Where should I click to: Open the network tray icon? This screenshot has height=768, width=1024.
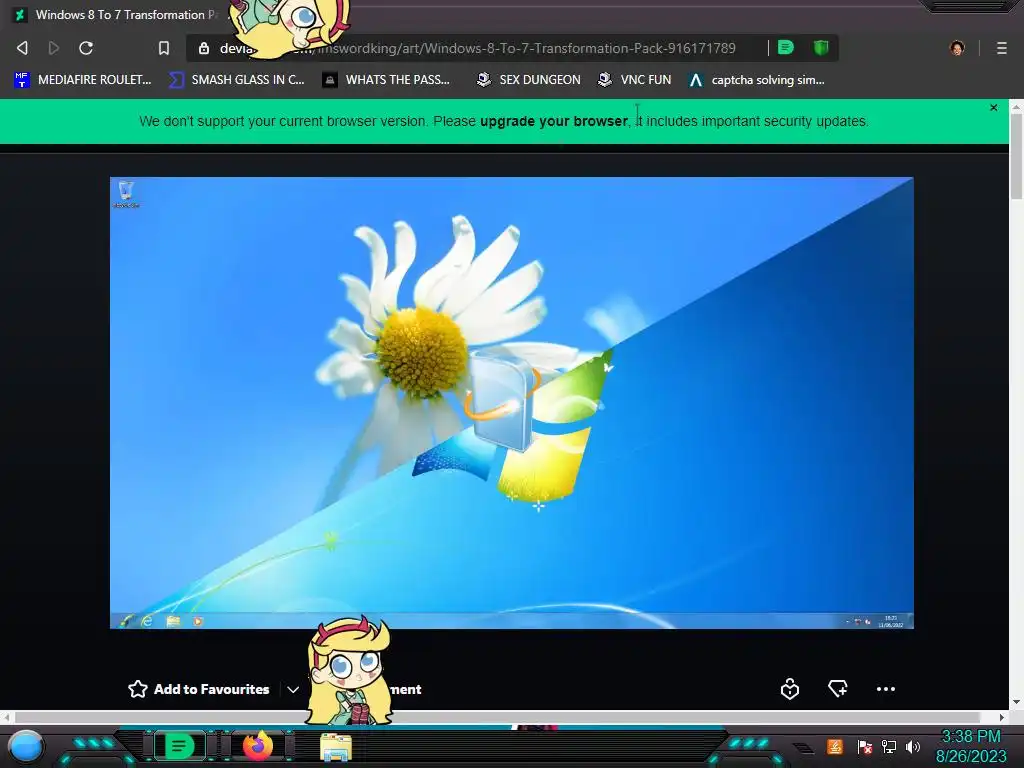tap(889, 746)
